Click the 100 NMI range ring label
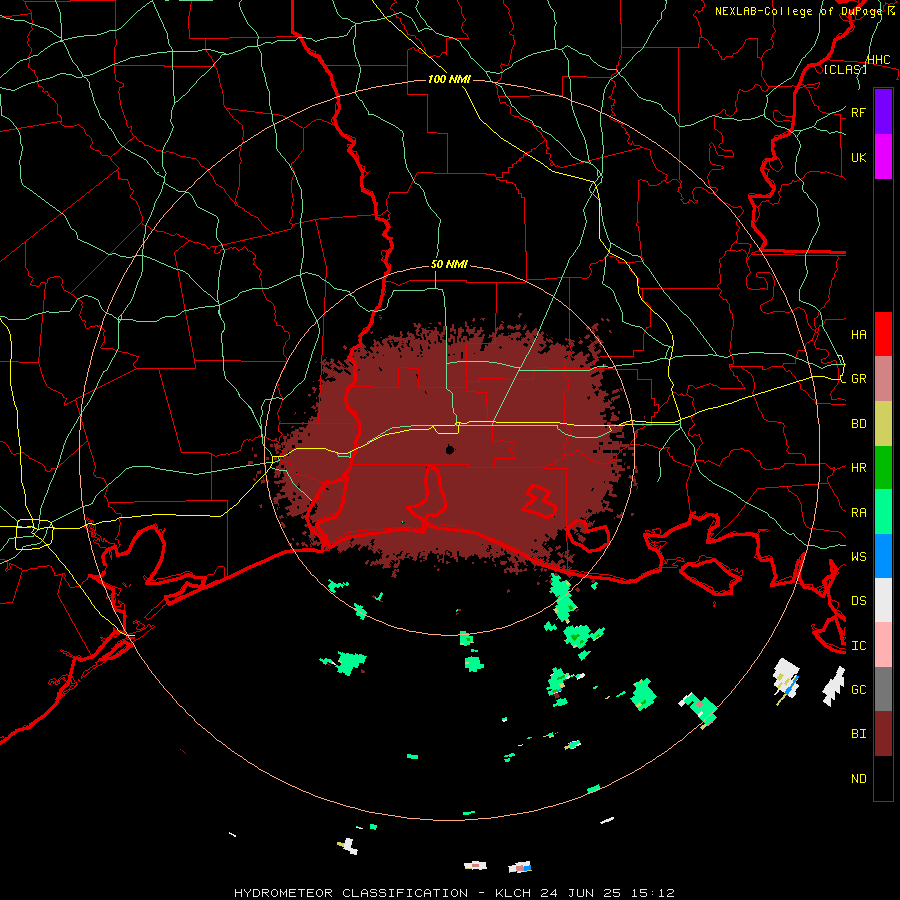The width and height of the screenshot is (900, 900). [x=449, y=79]
